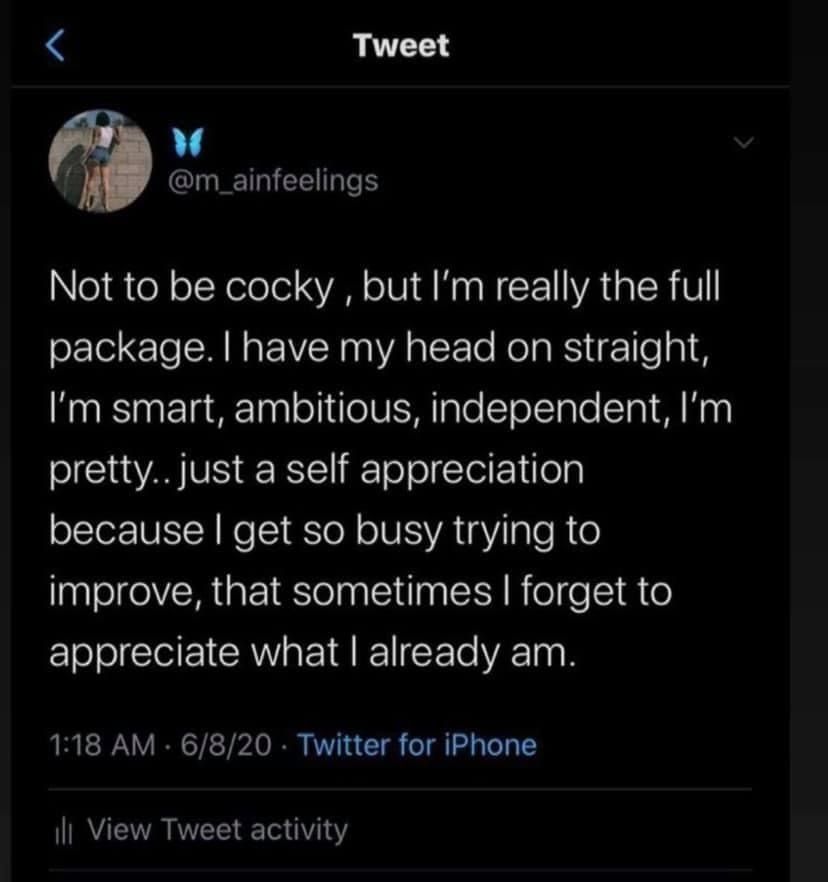Image resolution: width=828 pixels, height=882 pixels.
Task: Go back using the blue arrow
Action: (x=55, y=46)
